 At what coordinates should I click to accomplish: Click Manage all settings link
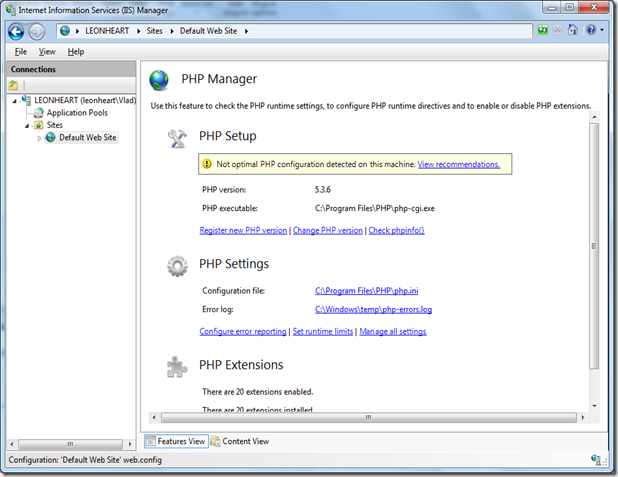tap(393, 332)
